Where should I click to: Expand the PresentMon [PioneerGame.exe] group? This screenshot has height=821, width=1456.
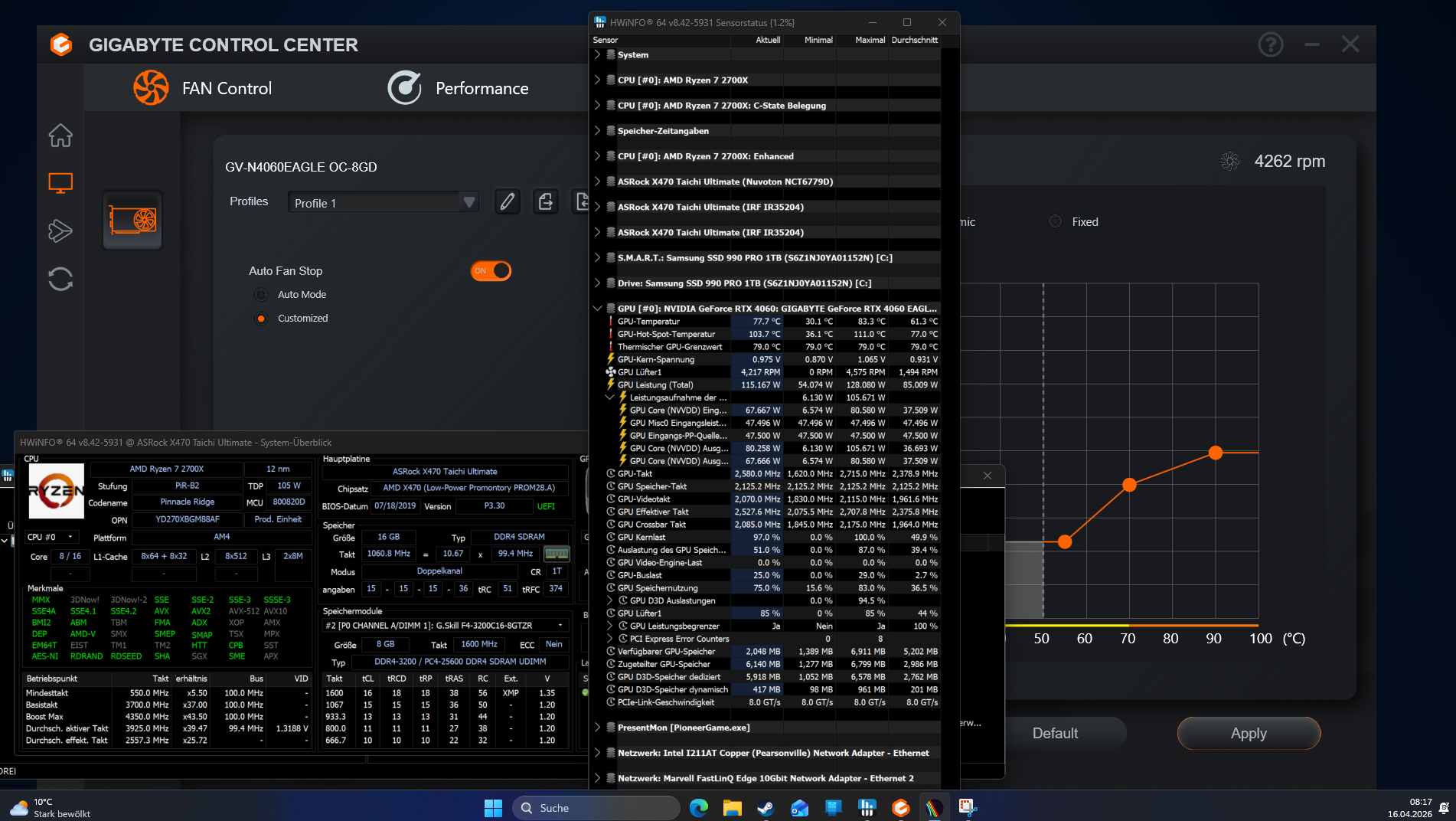coord(597,728)
